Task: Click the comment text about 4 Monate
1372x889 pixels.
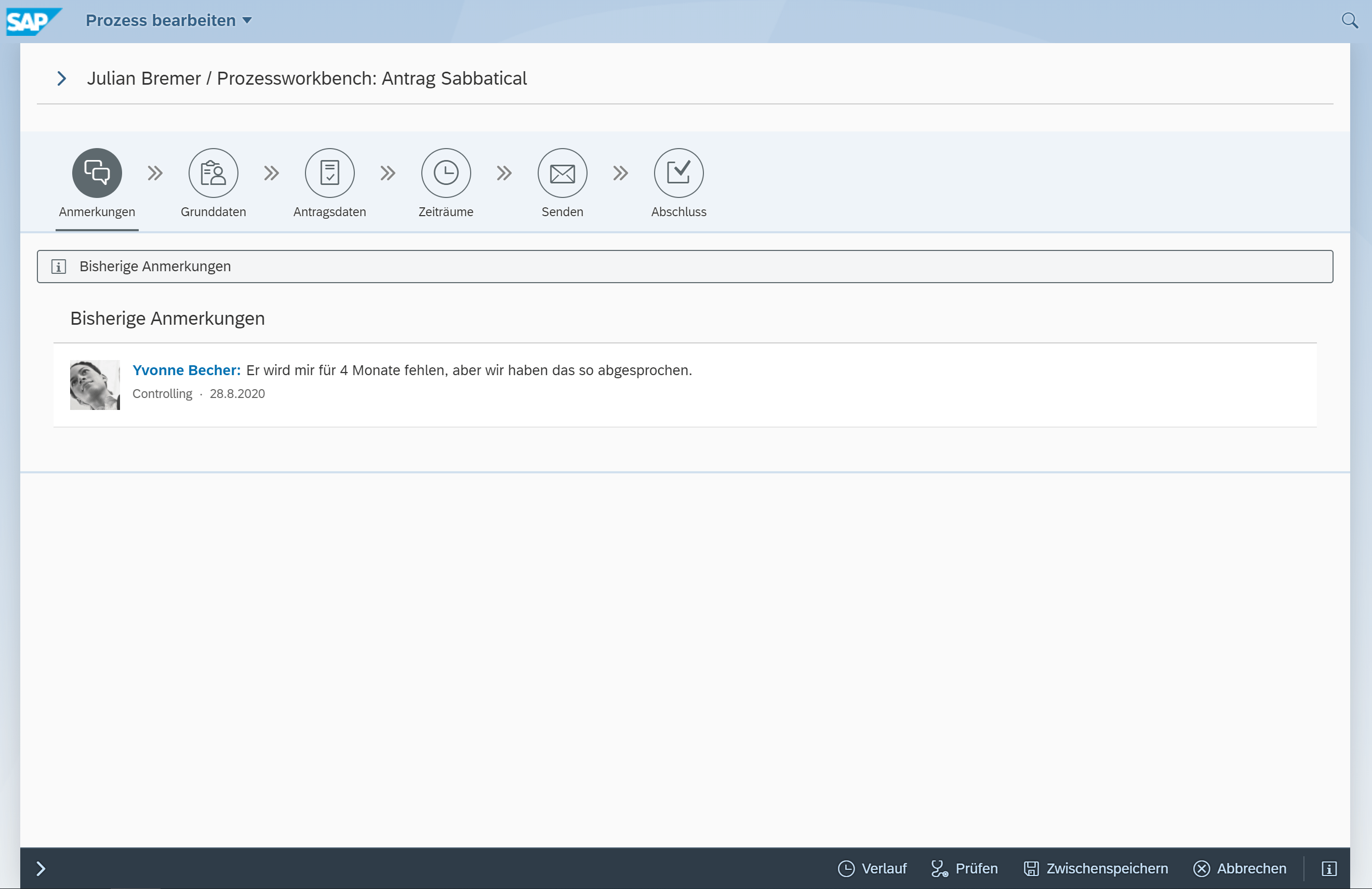Action: pos(469,370)
